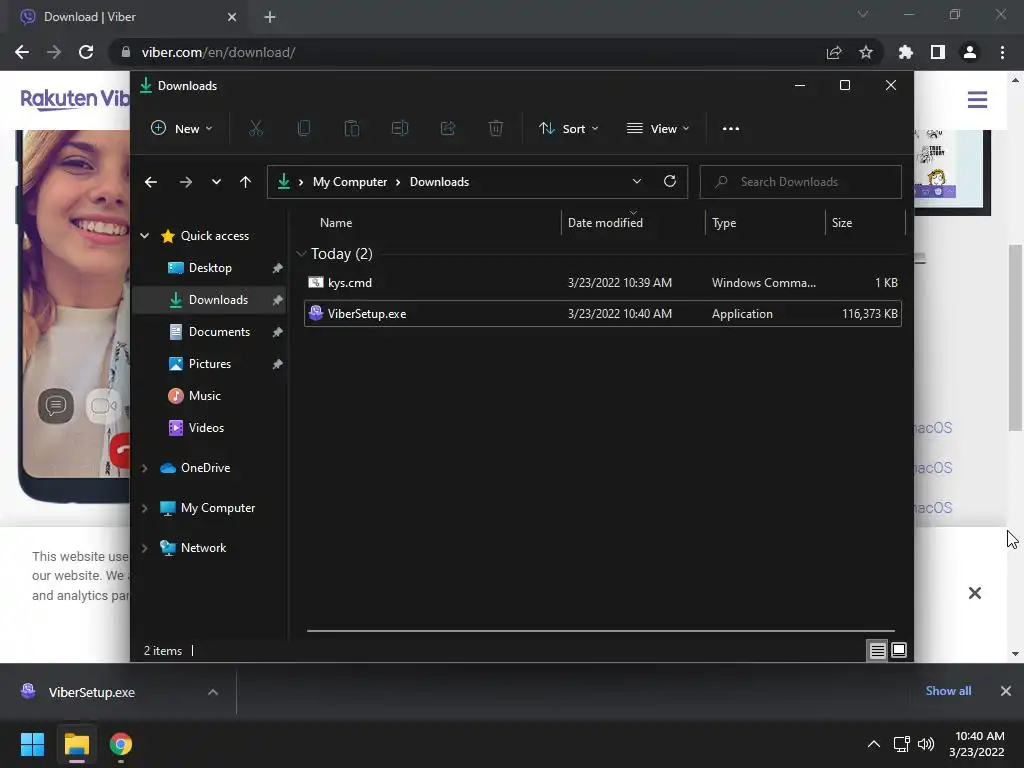Screen dimensions: 1024x768
Task: Expand the Network tree node
Action: pyautogui.click(x=145, y=548)
